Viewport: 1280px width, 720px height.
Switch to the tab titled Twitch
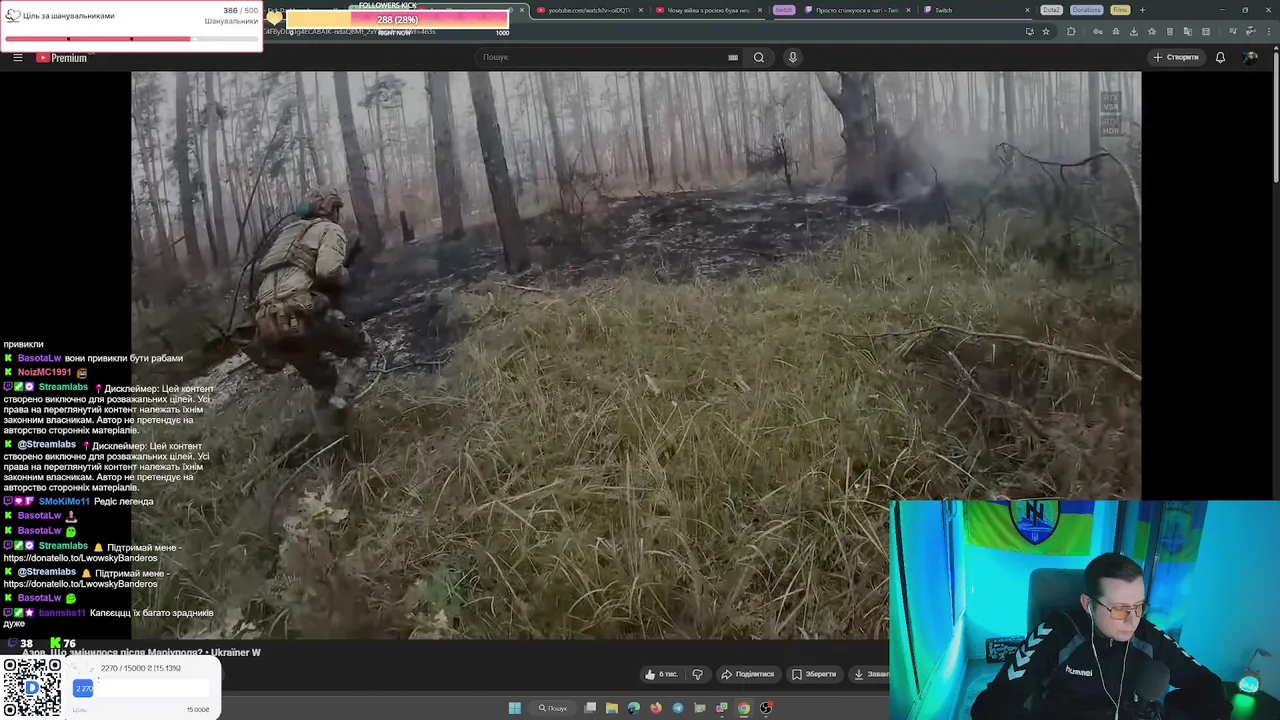point(976,10)
